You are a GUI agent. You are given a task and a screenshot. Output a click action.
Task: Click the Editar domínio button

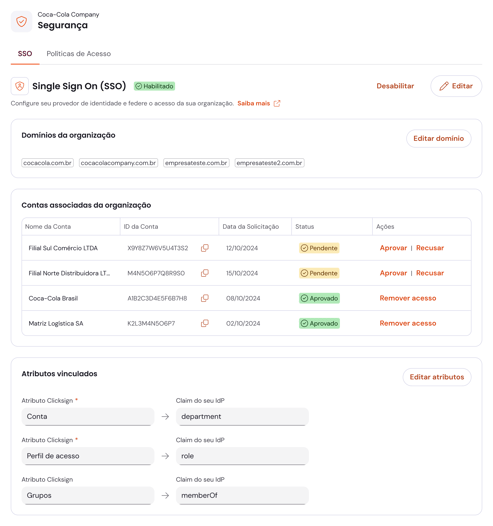point(439,139)
